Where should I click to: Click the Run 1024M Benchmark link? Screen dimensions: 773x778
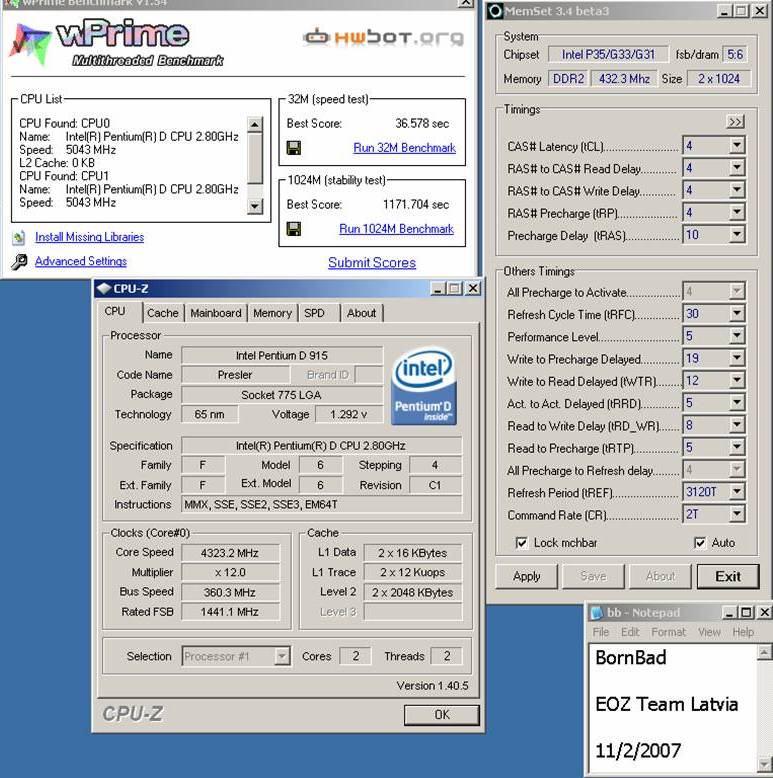(396, 229)
